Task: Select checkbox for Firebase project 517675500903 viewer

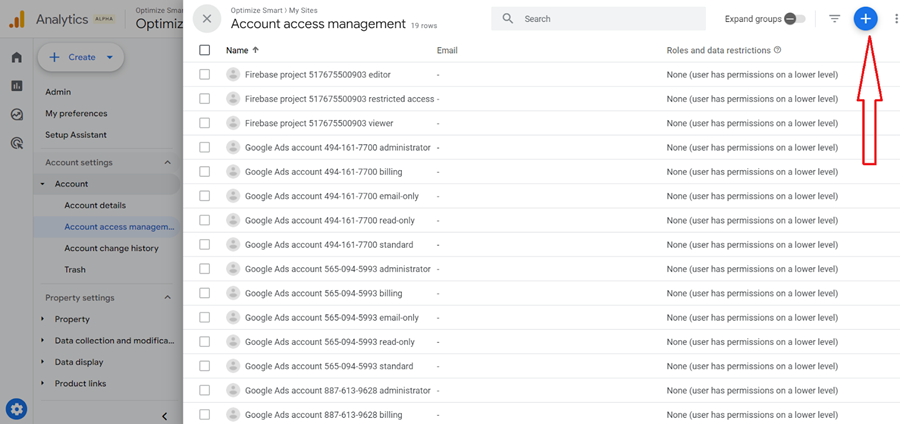Action: tap(205, 123)
